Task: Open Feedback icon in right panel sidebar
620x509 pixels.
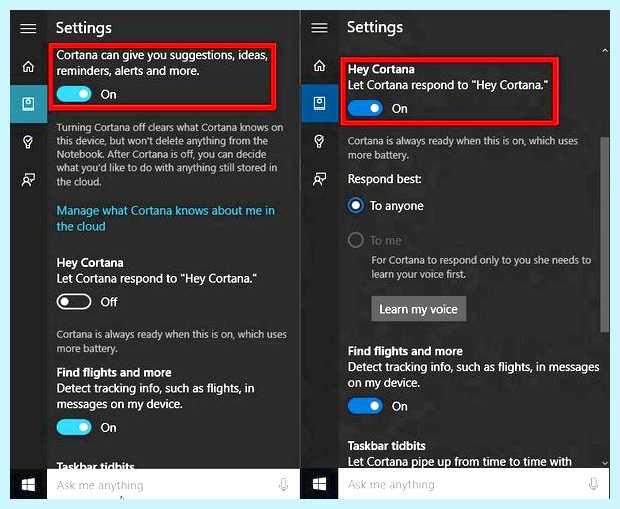Action: (319, 179)
